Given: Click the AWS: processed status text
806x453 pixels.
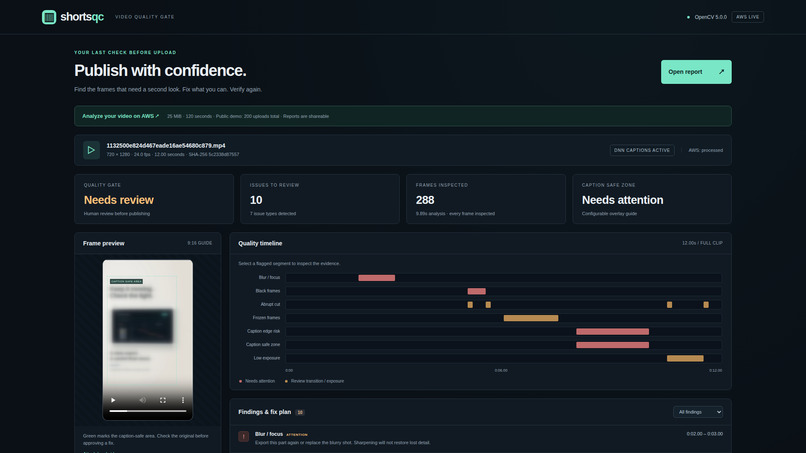Looking at the screenshot, I should [705, 150].
